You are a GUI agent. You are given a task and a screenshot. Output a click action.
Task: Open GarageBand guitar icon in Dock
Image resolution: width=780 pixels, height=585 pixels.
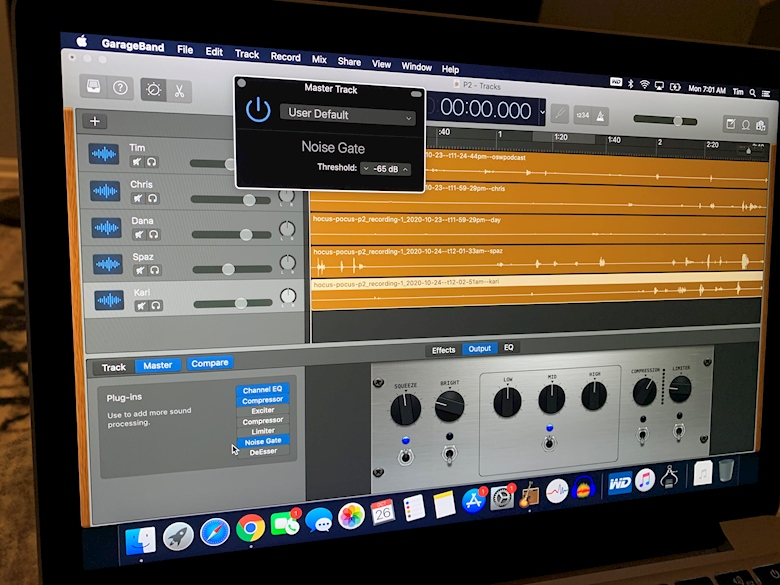[528, 494]
